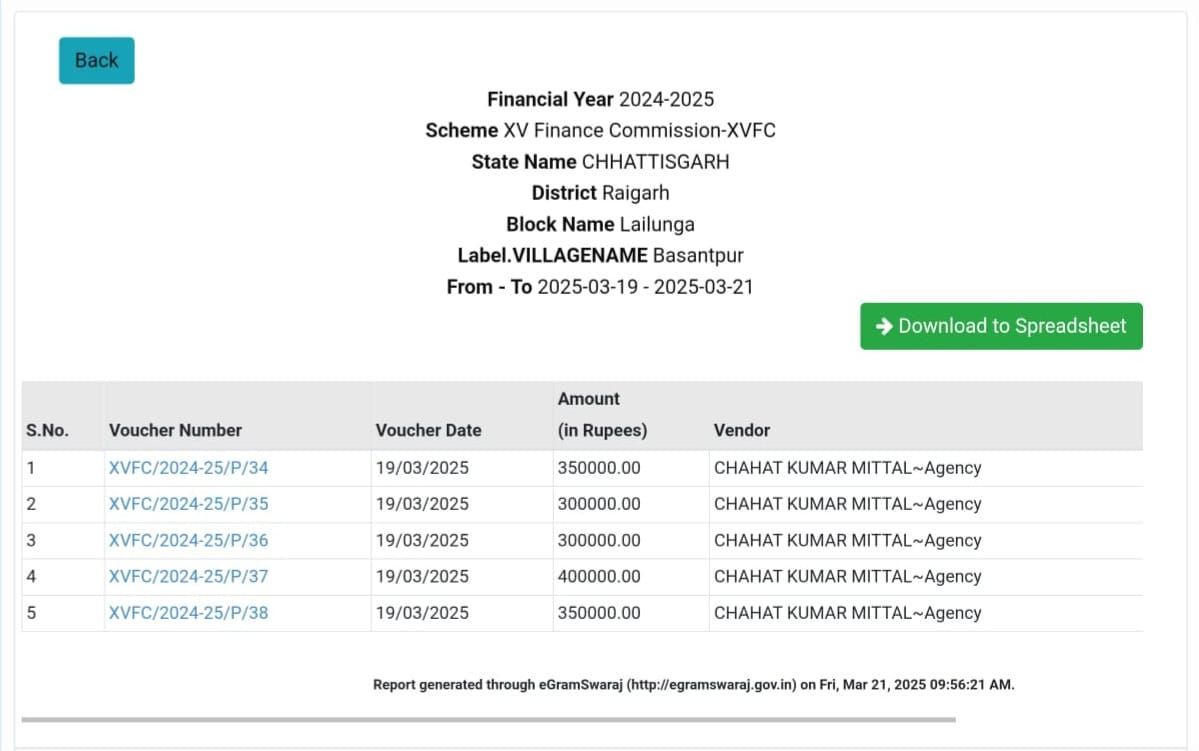This screenshot has width=1199, height=751.
Task: Select the first row's 350000.00 amount
Action: (x=599, y=468)
